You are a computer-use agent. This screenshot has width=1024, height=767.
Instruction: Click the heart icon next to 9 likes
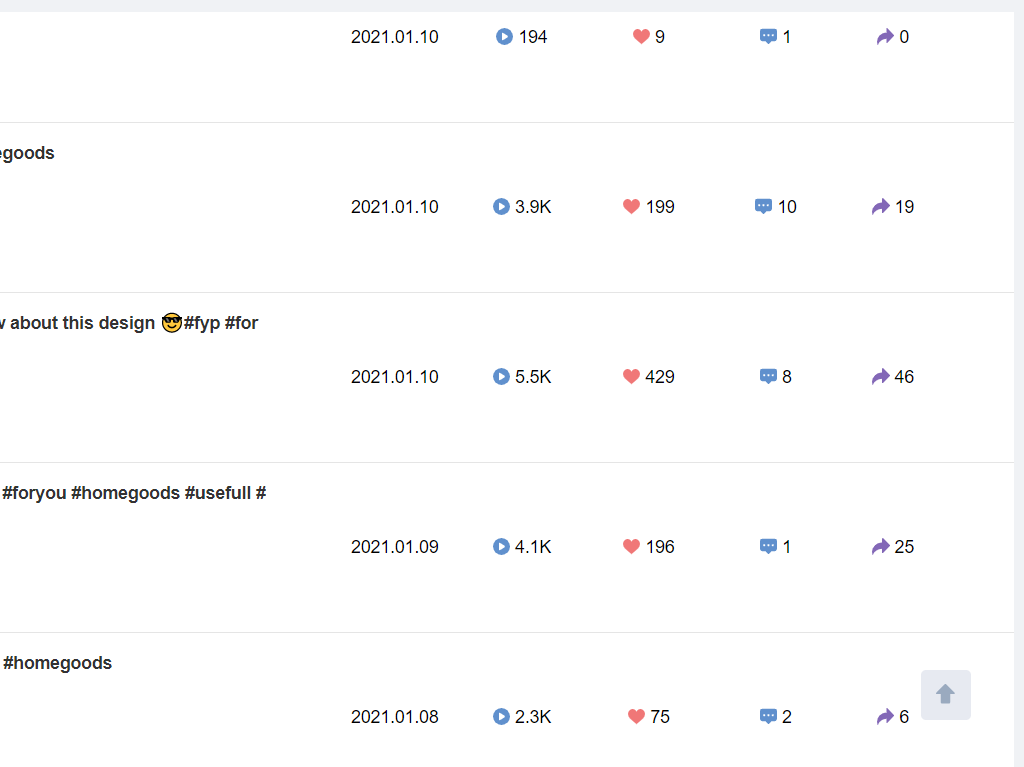[x=641, y=37]
